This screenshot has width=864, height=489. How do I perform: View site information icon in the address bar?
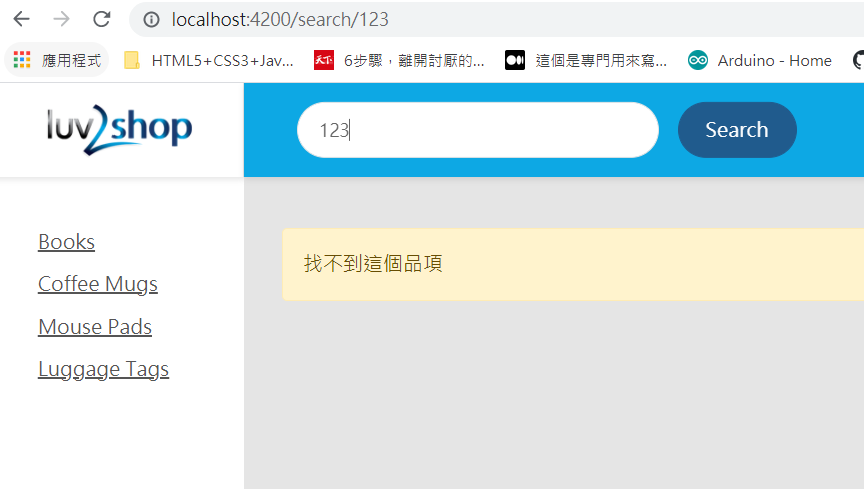click(x=151, y=20)
